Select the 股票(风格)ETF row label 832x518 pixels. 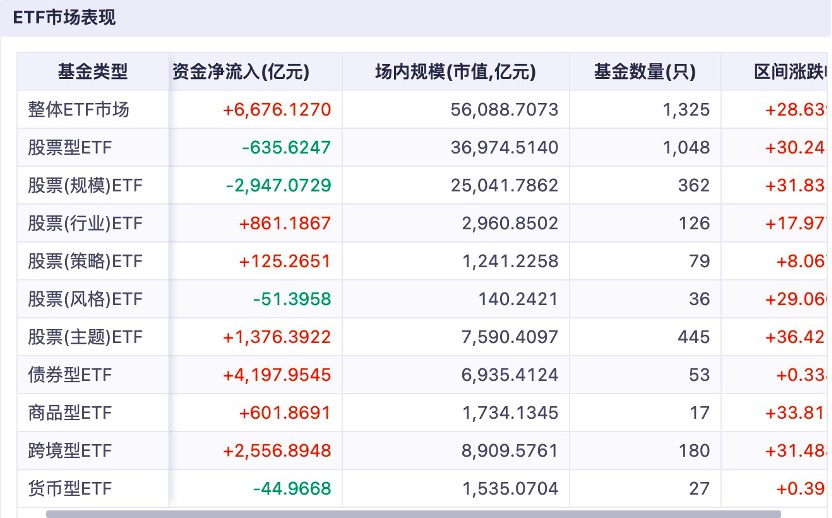(x=86, y=299)
